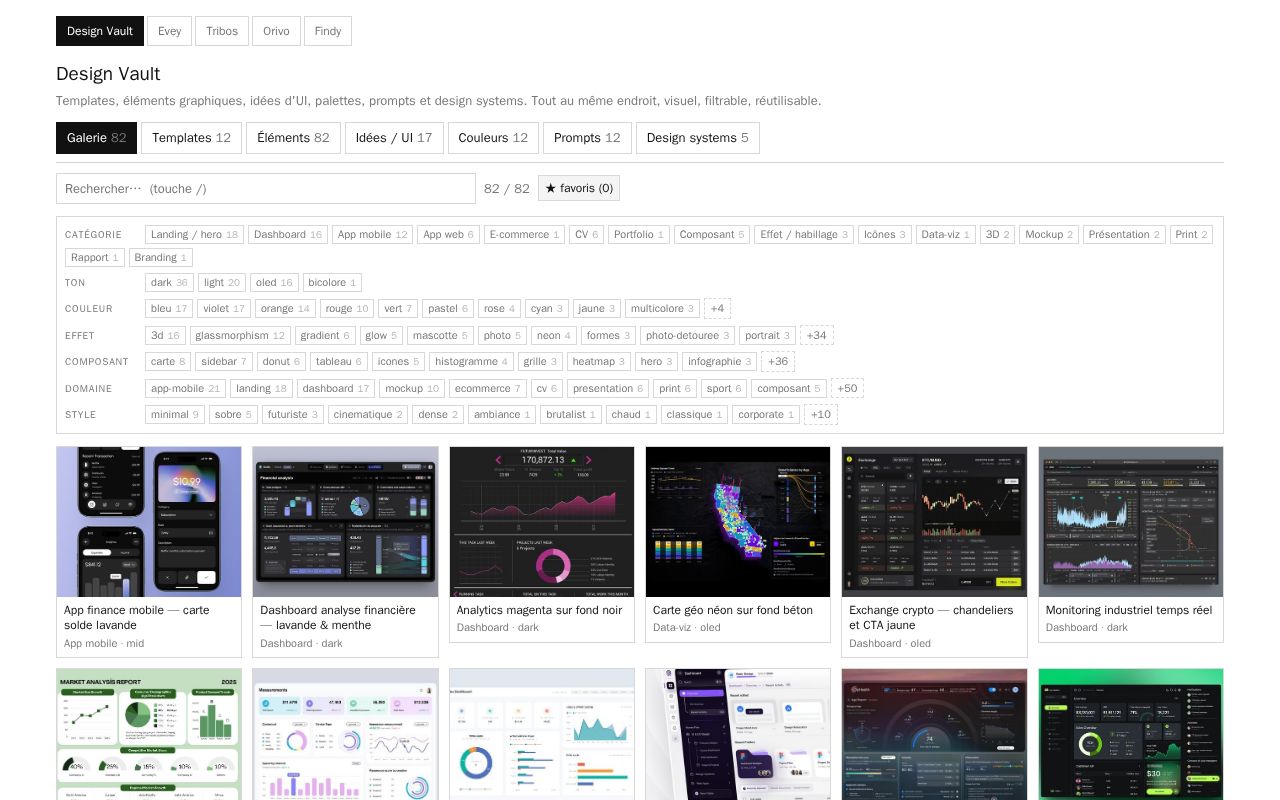
Task: Select the Galerie tab
Action: (96, 138)
